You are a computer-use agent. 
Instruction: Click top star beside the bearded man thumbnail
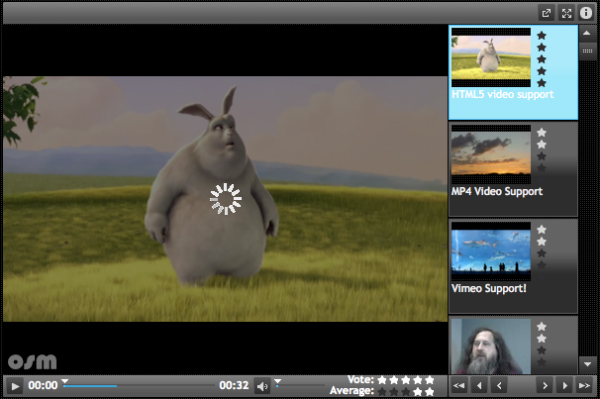point(541,327)
